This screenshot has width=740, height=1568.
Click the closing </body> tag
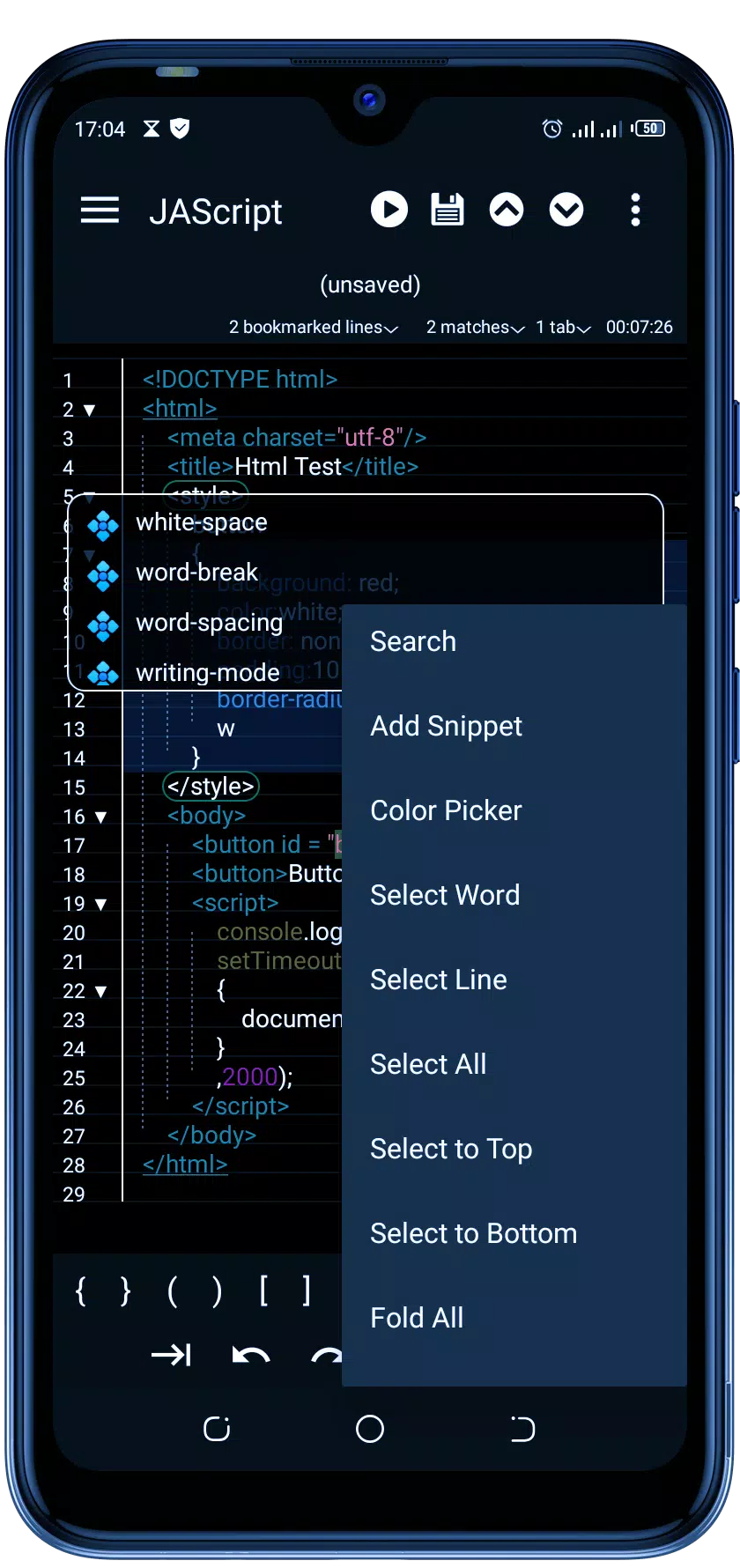[x=211, y=1135]
